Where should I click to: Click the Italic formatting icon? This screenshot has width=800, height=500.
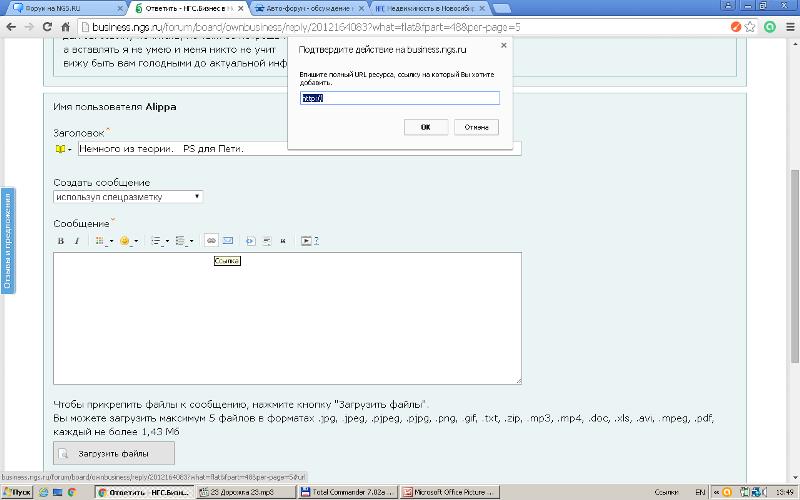click(x=76, y=241)
